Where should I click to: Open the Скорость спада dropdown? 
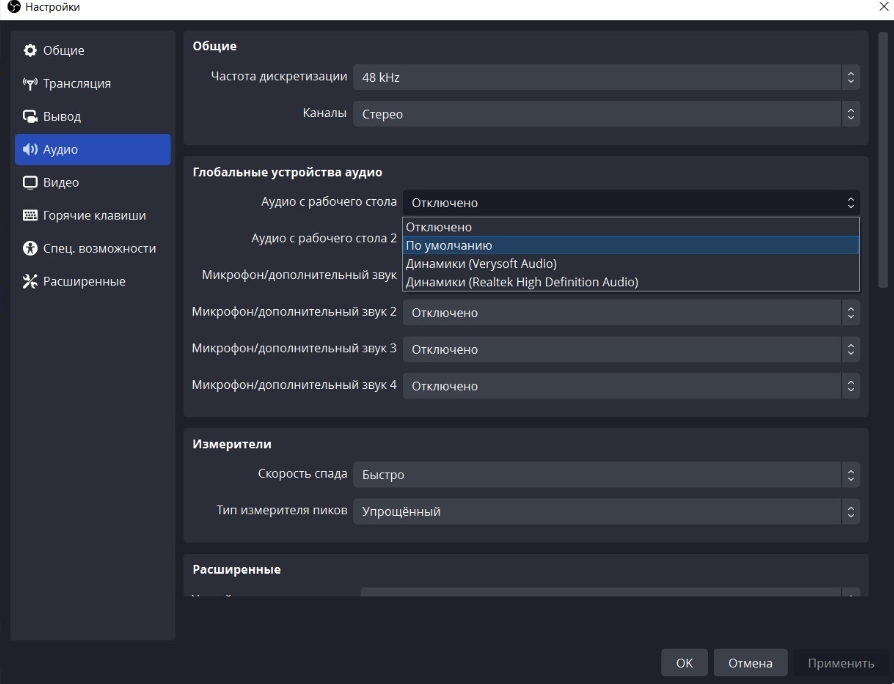605,475
